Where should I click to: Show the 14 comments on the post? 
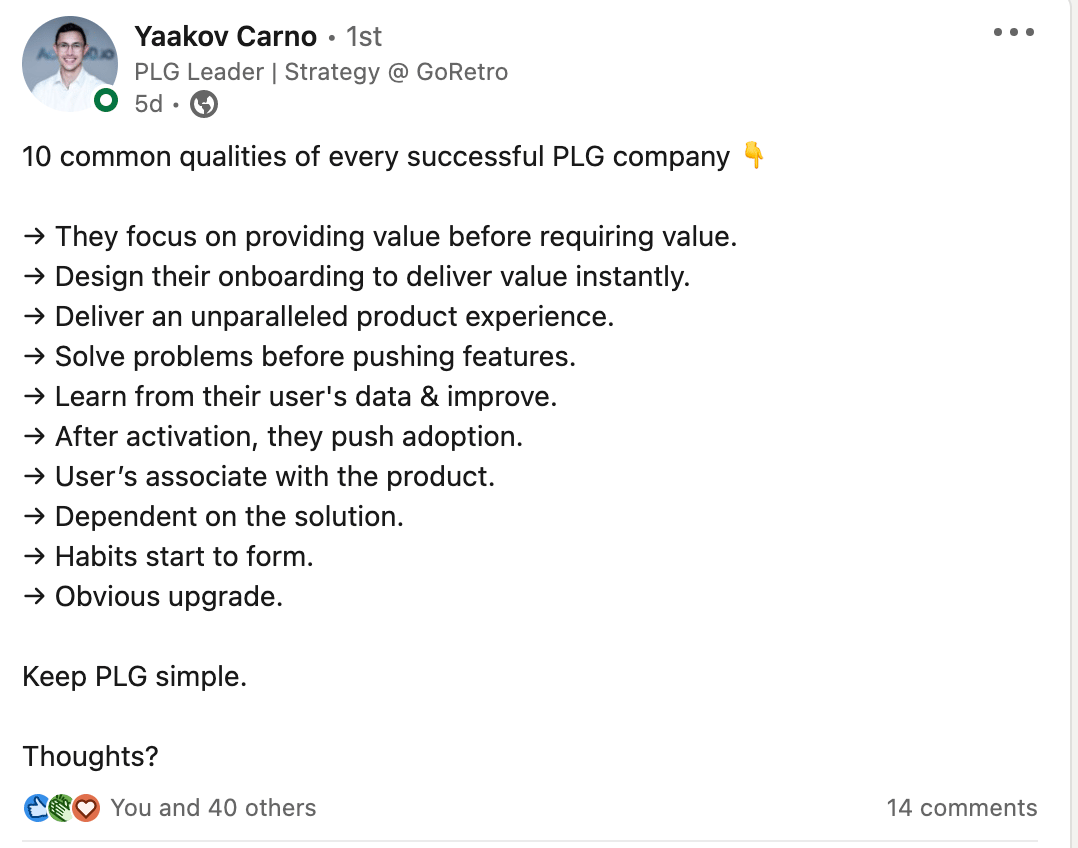pyautogui.click(x=961, y=808)
